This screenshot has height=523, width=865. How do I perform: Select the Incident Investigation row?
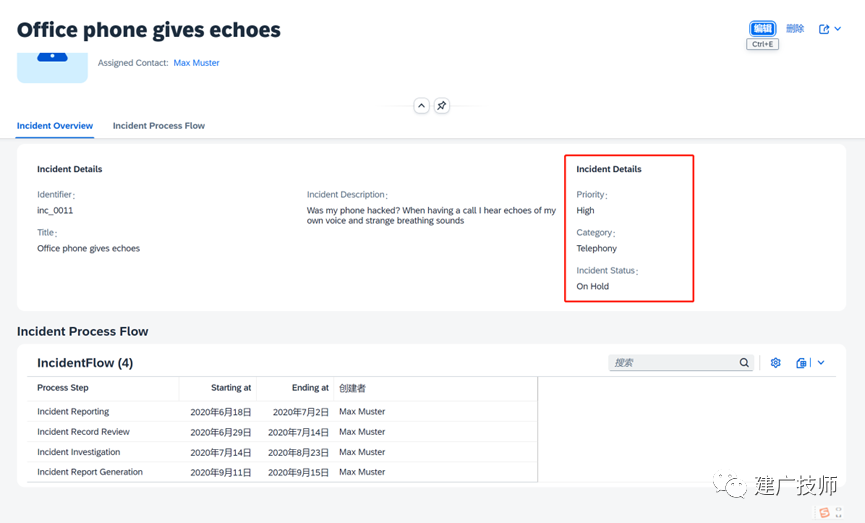[x=282, y=452]
